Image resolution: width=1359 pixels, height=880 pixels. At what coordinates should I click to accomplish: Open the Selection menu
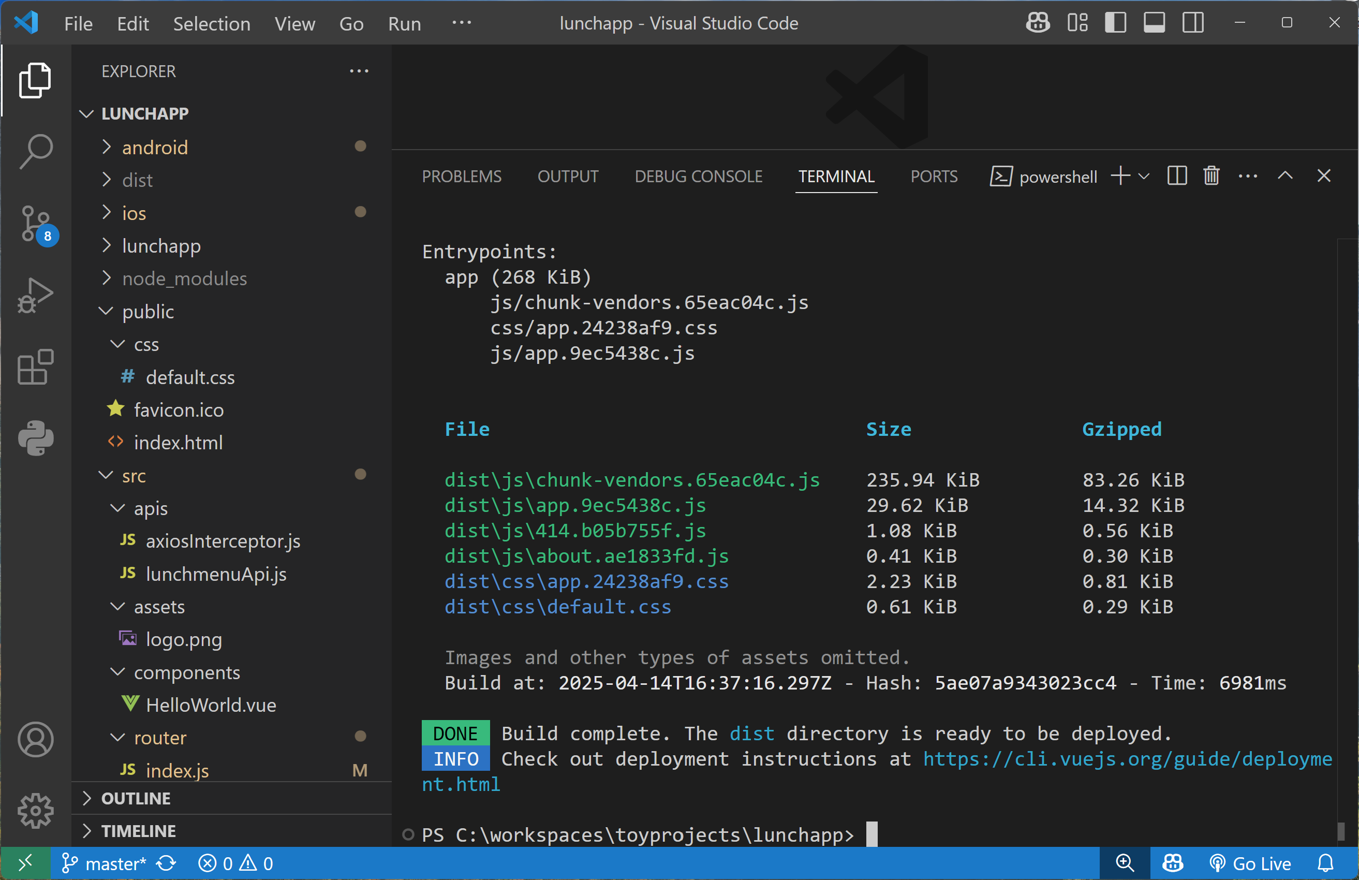point(212,23)
